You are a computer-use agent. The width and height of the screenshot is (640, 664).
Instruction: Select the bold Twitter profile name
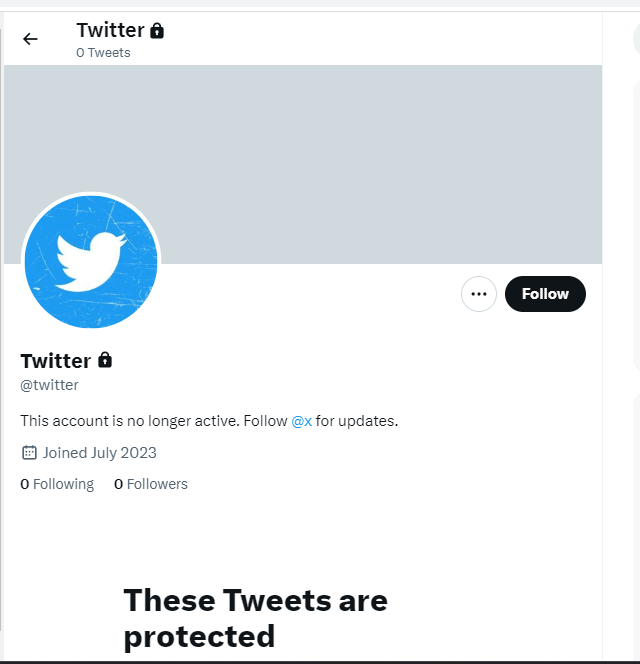tap(56, 361)
